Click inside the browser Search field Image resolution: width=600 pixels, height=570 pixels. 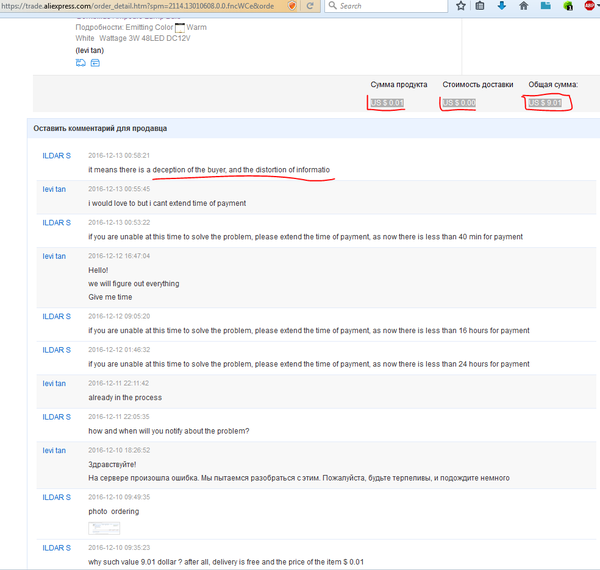click(x=390, y=6)
